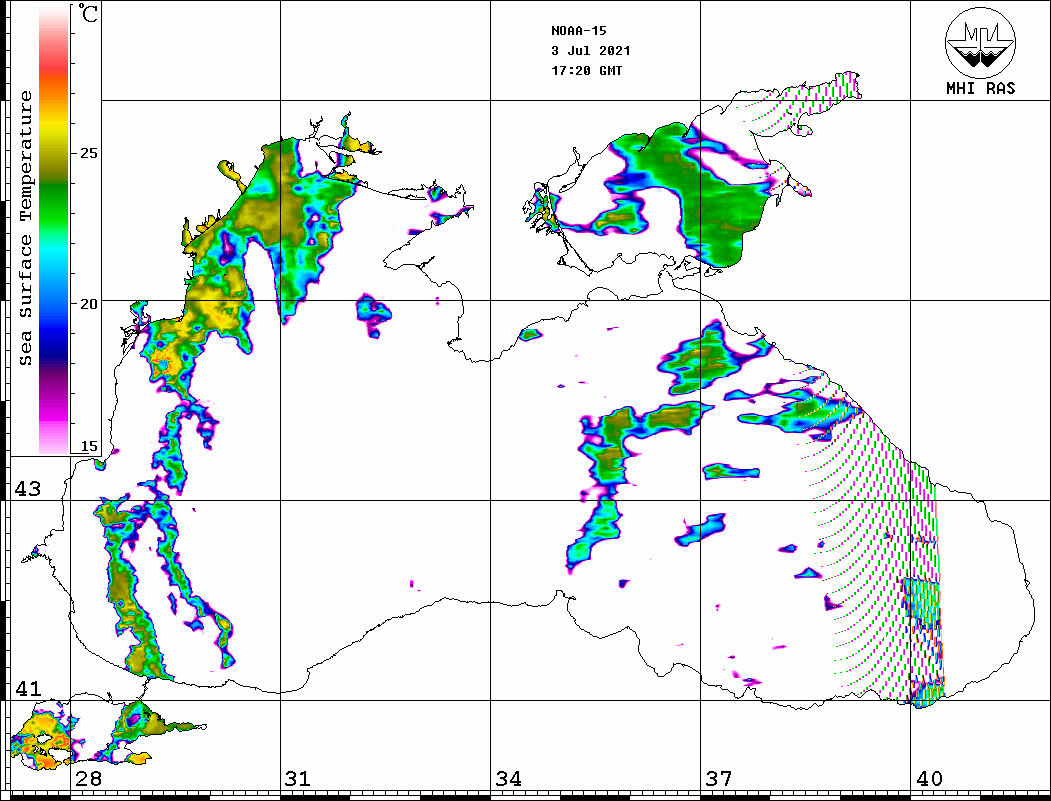Click the latitude label '41'
The image size is (1051, 801).
coord(28,688)
